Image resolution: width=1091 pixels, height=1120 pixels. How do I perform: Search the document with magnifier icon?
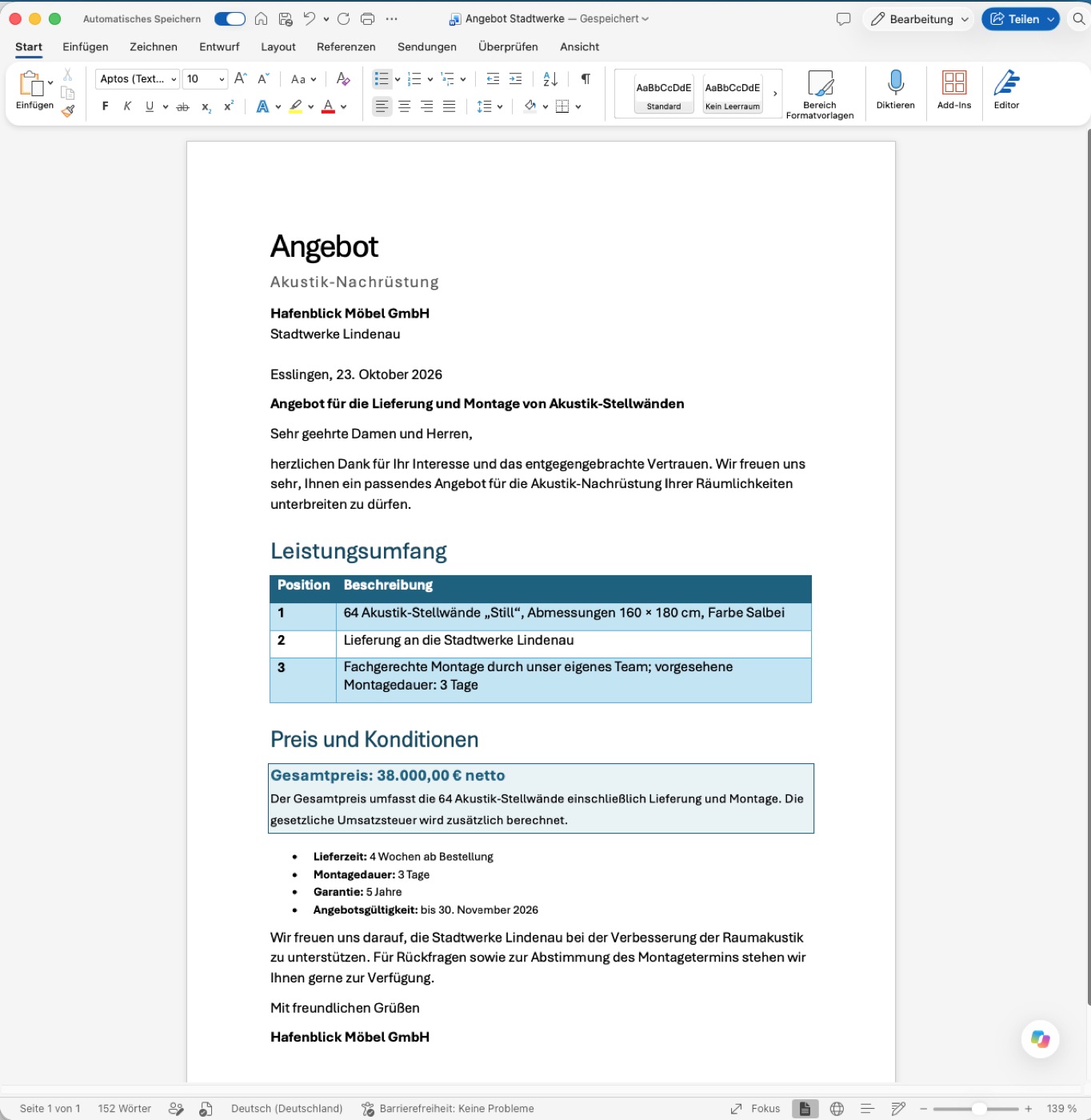1079,19
